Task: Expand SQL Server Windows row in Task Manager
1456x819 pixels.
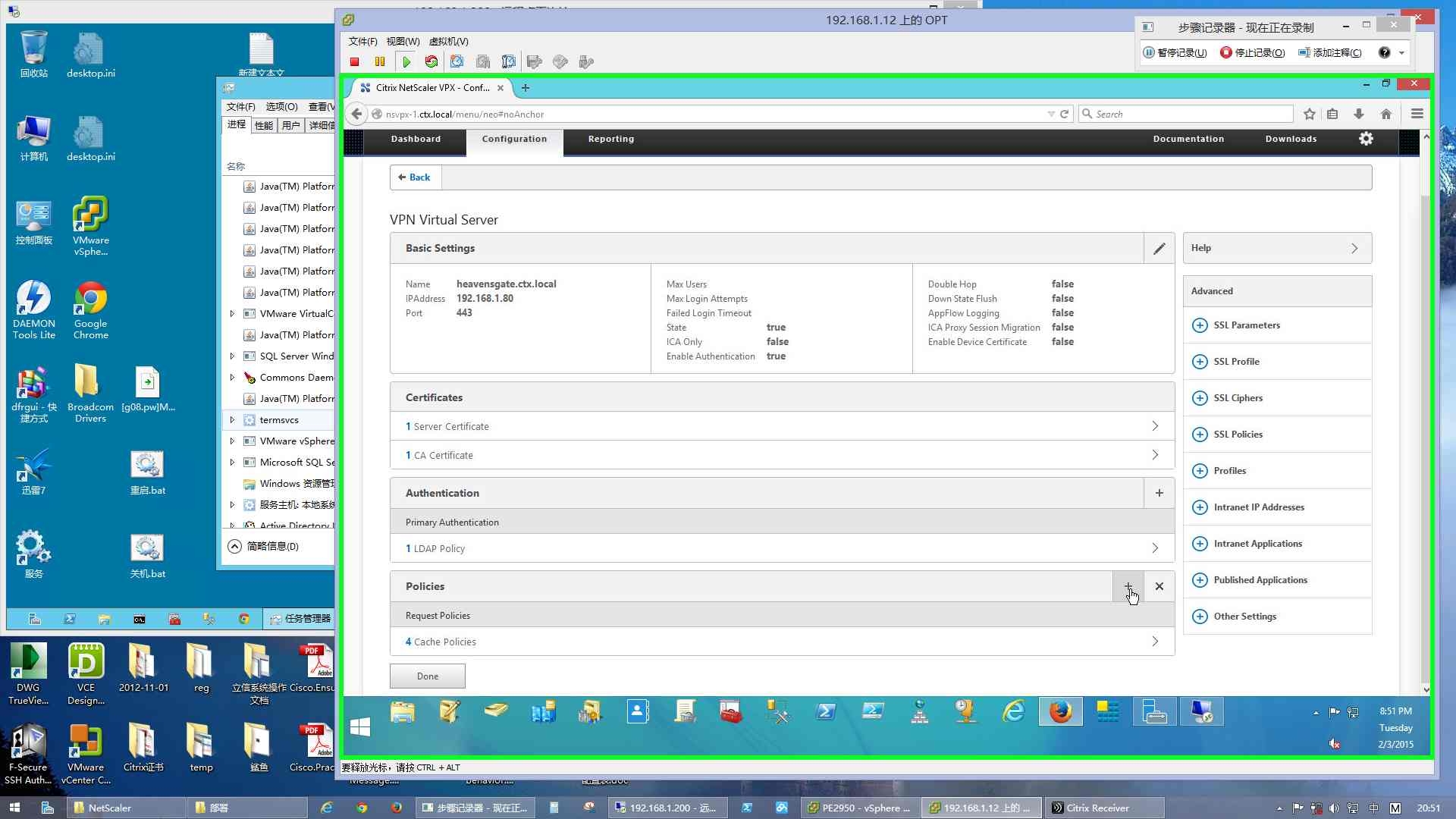Action: click(232, 356)
